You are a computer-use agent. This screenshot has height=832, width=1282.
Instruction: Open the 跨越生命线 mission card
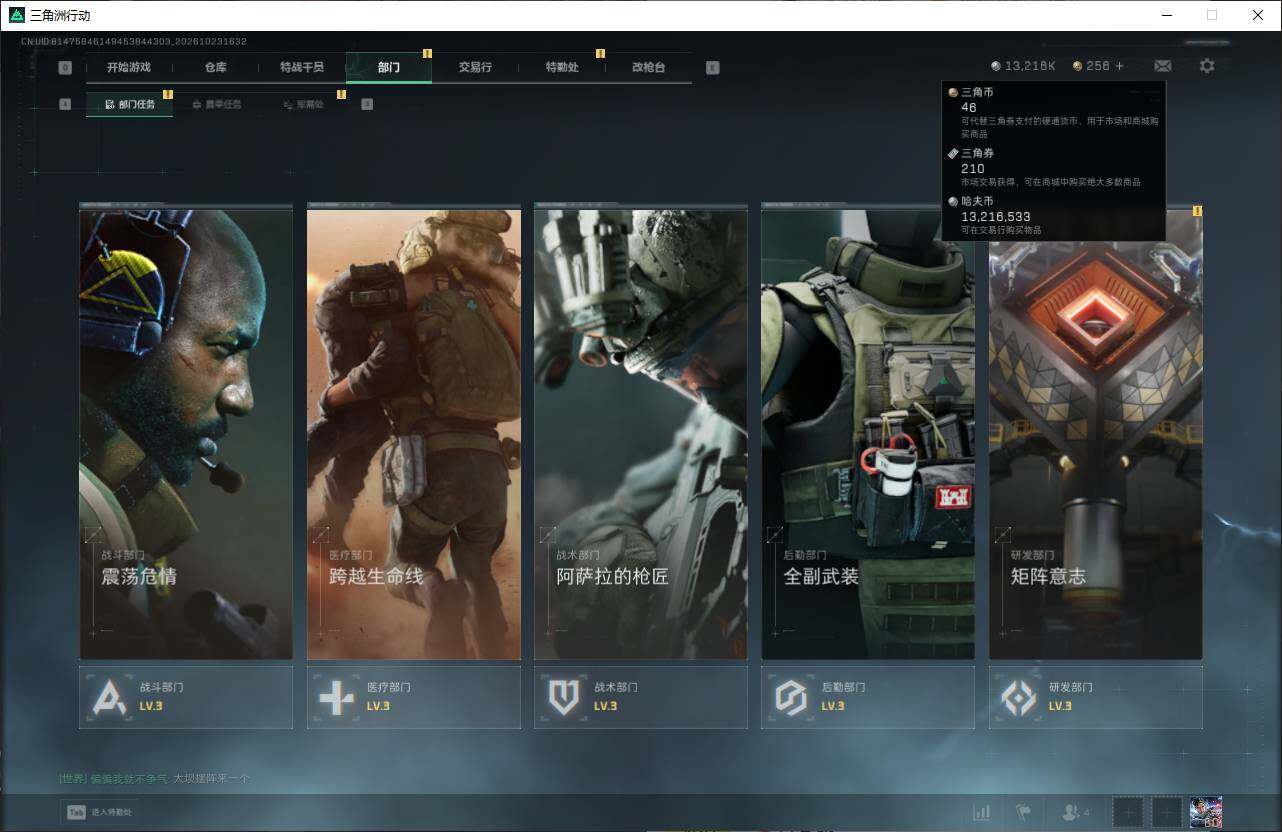point(414,432)
